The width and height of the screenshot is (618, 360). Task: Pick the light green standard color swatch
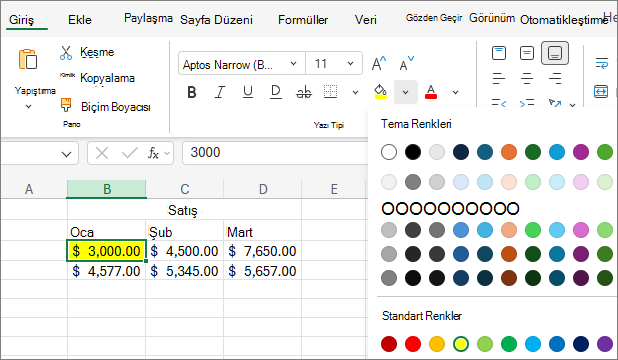click(485, 344)
